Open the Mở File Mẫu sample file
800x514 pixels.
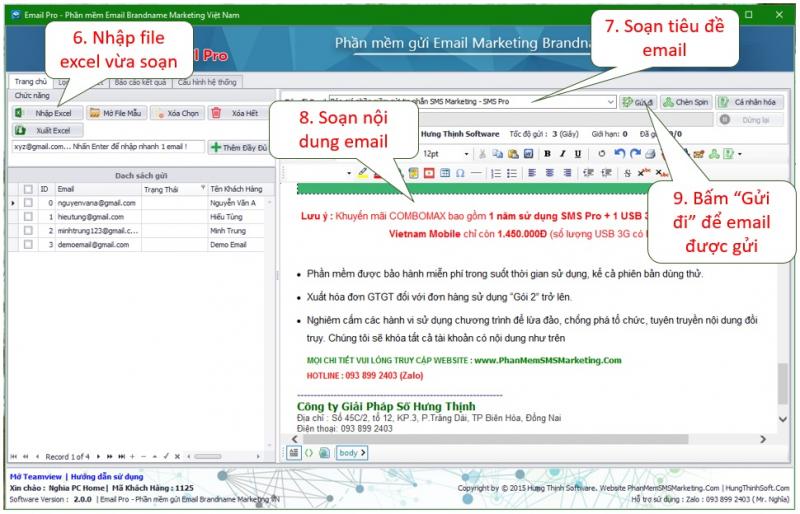coord(117,113)
